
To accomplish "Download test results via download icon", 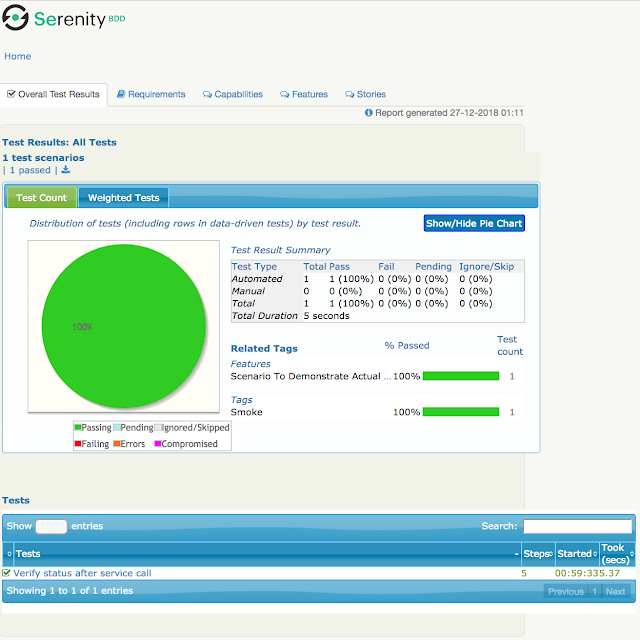I will point(66,170).
